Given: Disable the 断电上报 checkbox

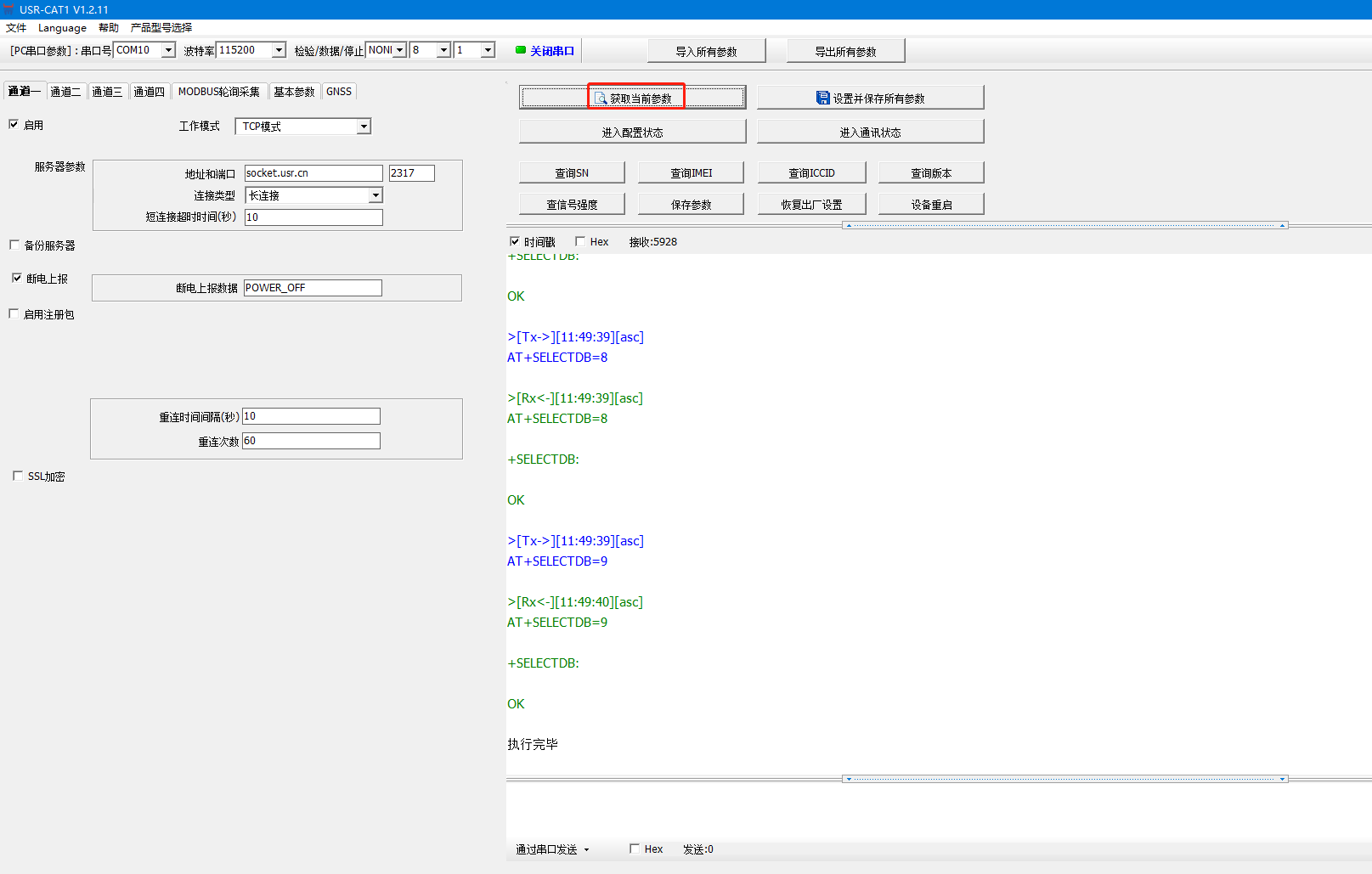Looking at the screenshot, I should (17, 278).
